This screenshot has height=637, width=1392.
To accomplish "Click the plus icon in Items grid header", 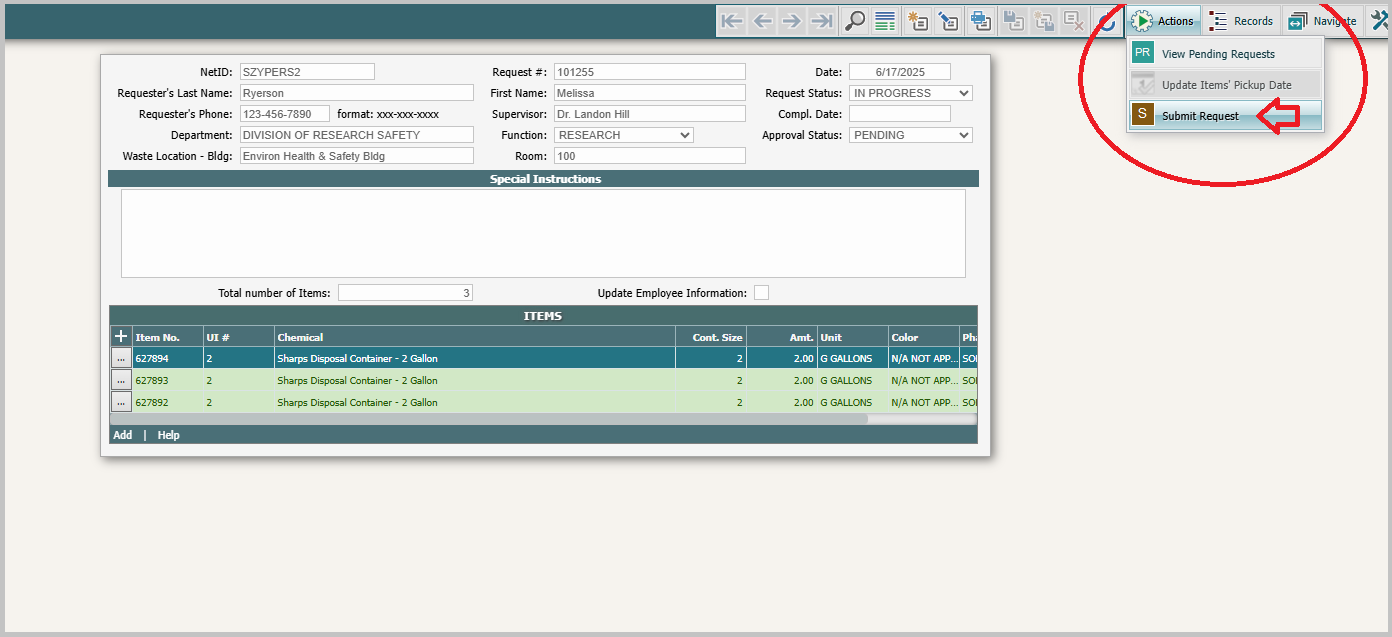I will [121, 337].
